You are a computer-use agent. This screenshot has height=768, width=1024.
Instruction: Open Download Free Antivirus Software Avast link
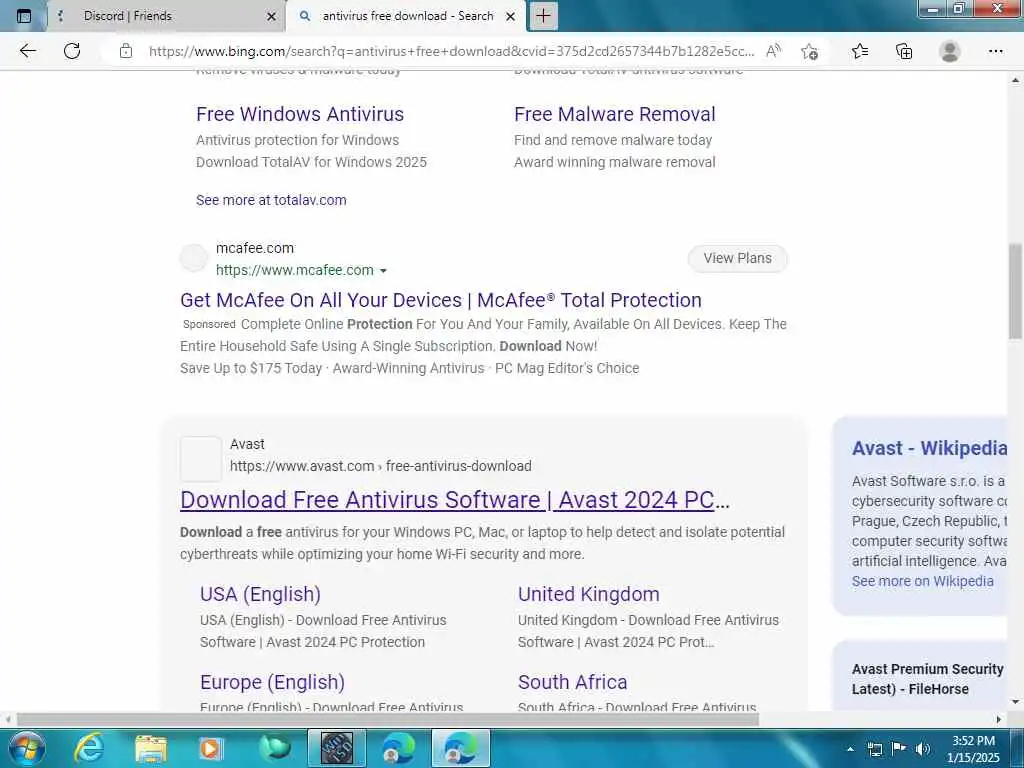455,500
